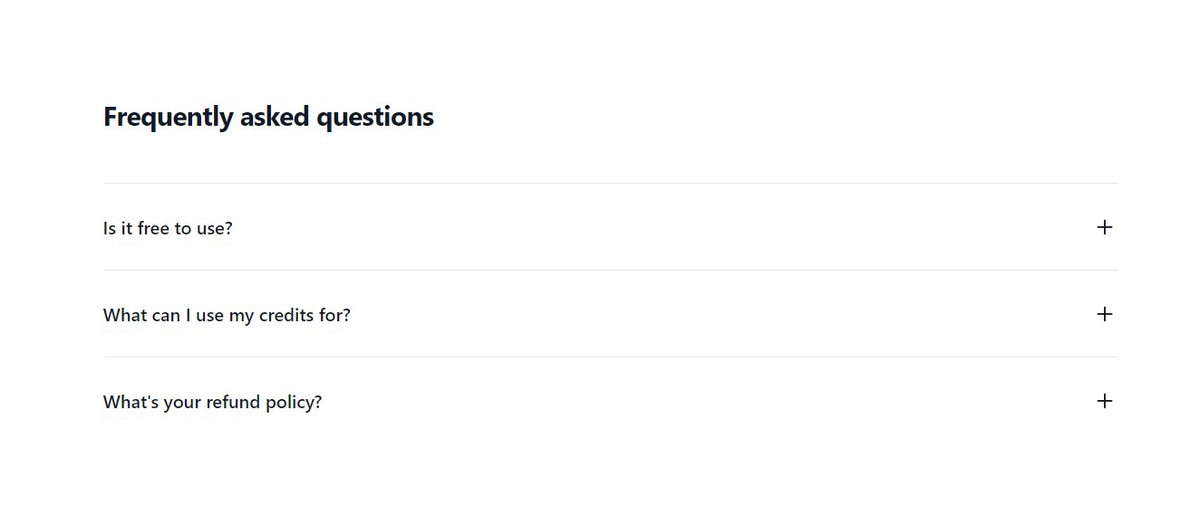Select the "Frequently asked questions" heading

coord(268,117)
